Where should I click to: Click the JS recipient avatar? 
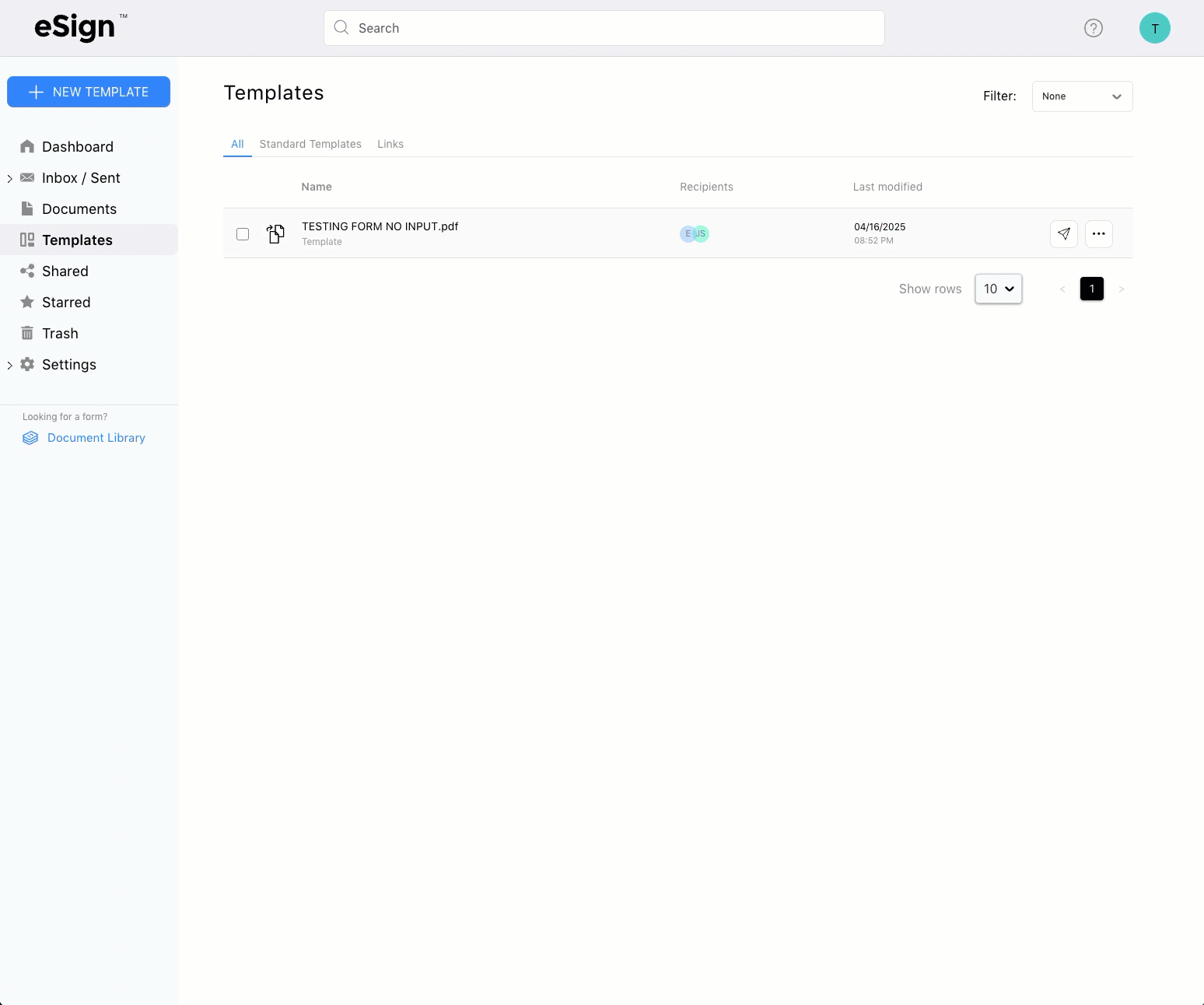coord(702,233)
